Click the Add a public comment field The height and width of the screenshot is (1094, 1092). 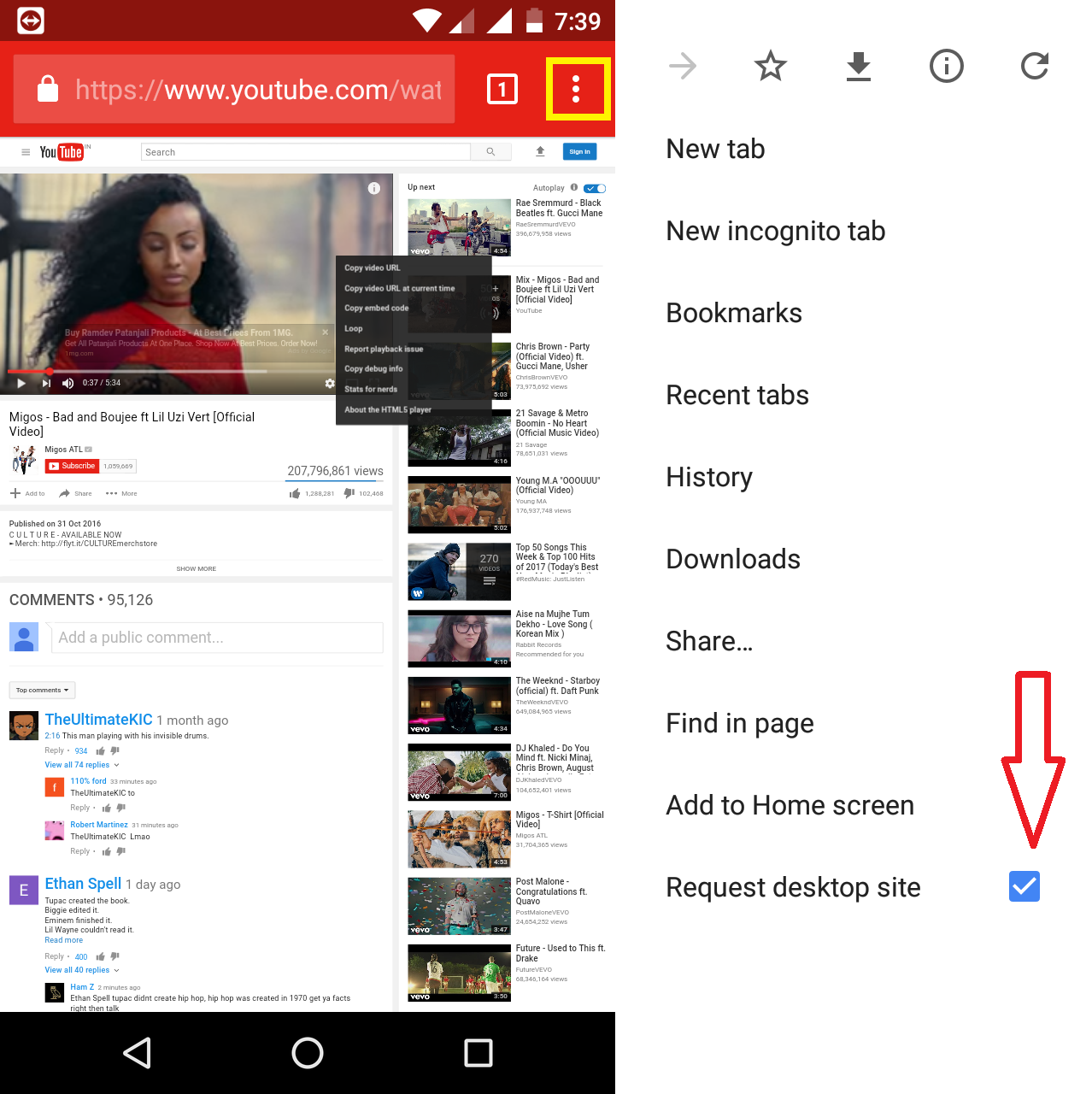click(218, 638)
